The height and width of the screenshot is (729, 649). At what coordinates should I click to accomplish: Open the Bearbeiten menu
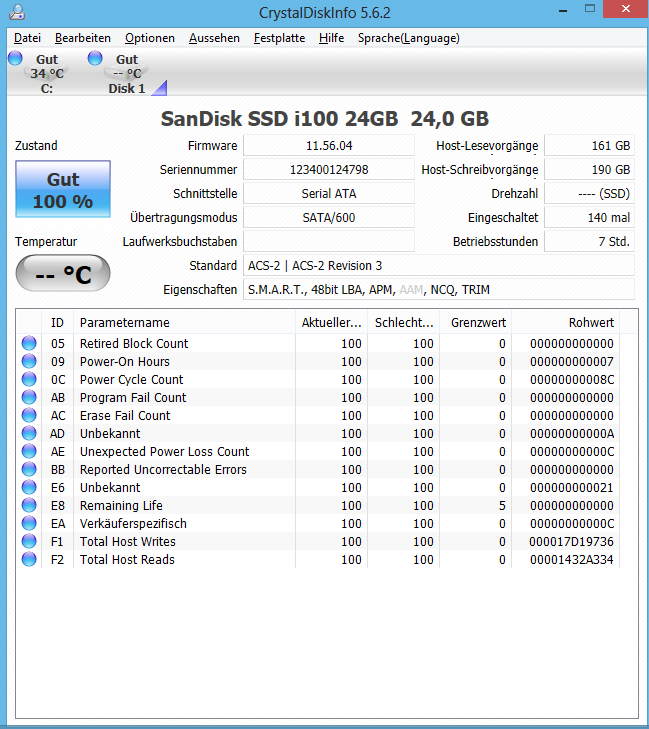point(83,38)
